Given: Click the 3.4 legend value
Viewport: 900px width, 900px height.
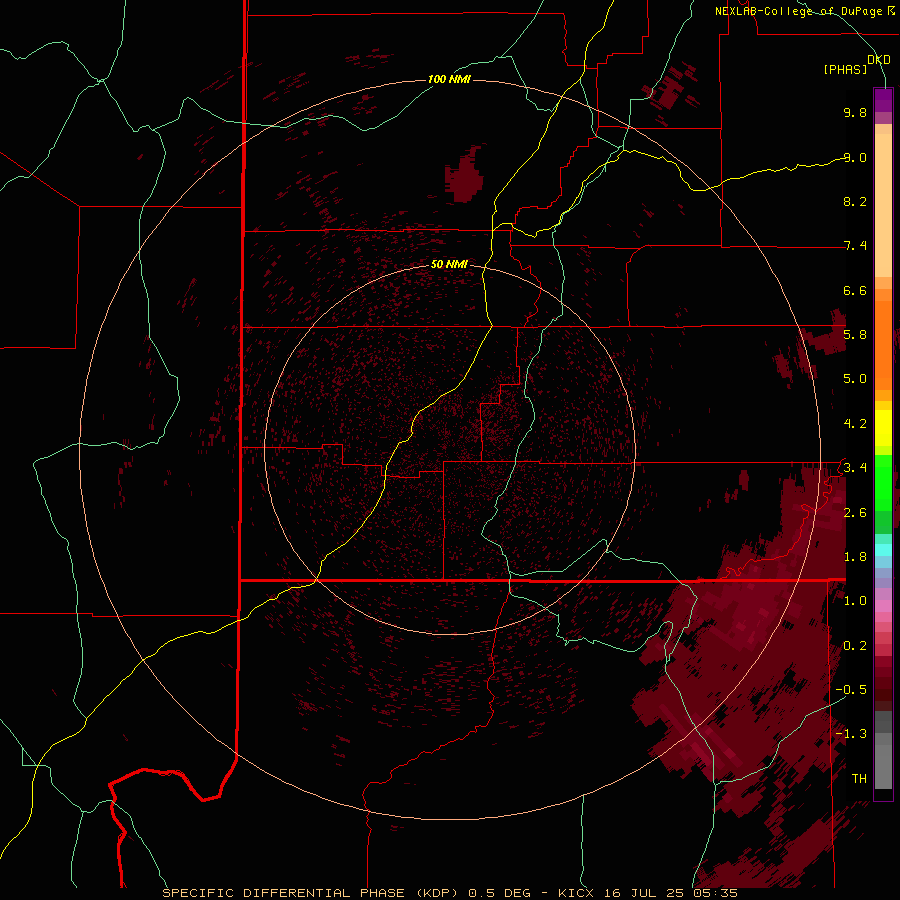Looking at the screenshot, I should (x=855, y=468).
